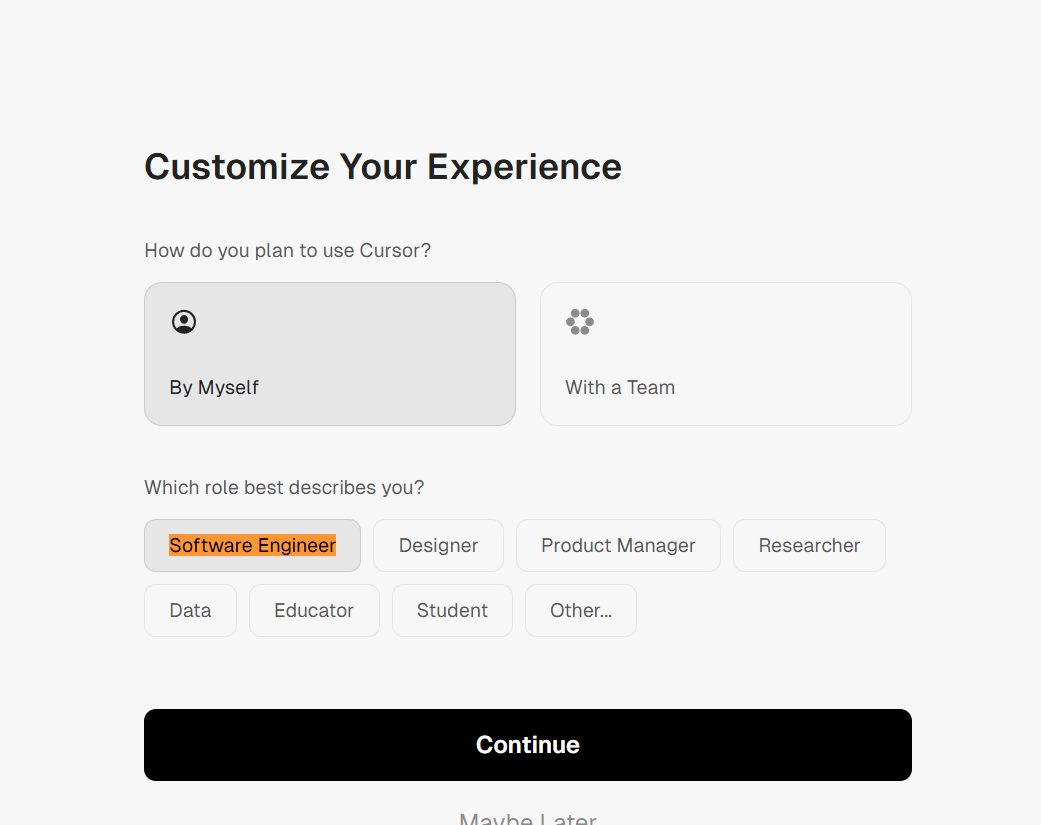Select Student as your role
The height and width of the screenshot is (825, 1041).
[x=452, y=611]
